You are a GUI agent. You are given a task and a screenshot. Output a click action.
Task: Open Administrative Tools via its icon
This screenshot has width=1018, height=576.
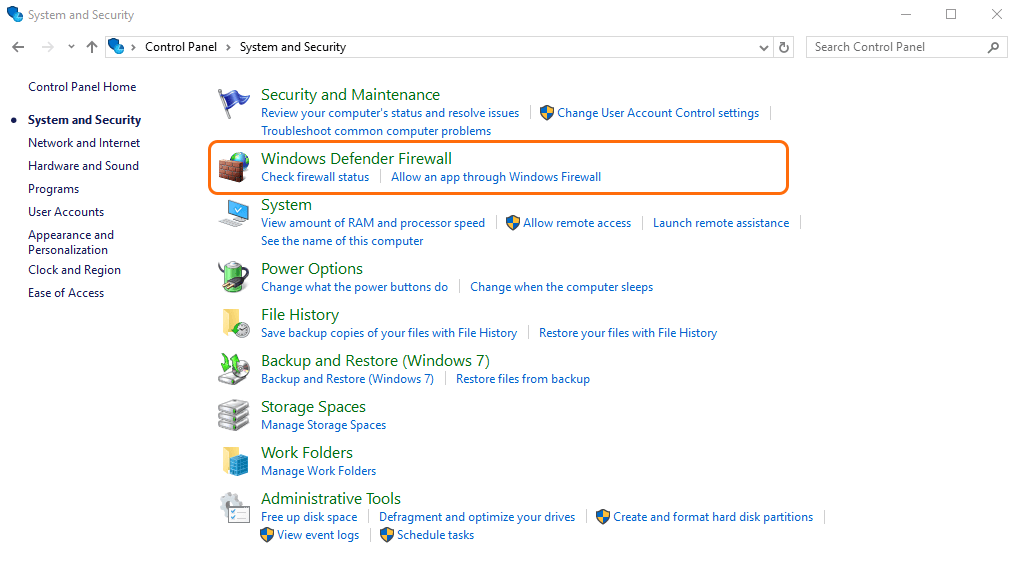click(x=233, y=507)
